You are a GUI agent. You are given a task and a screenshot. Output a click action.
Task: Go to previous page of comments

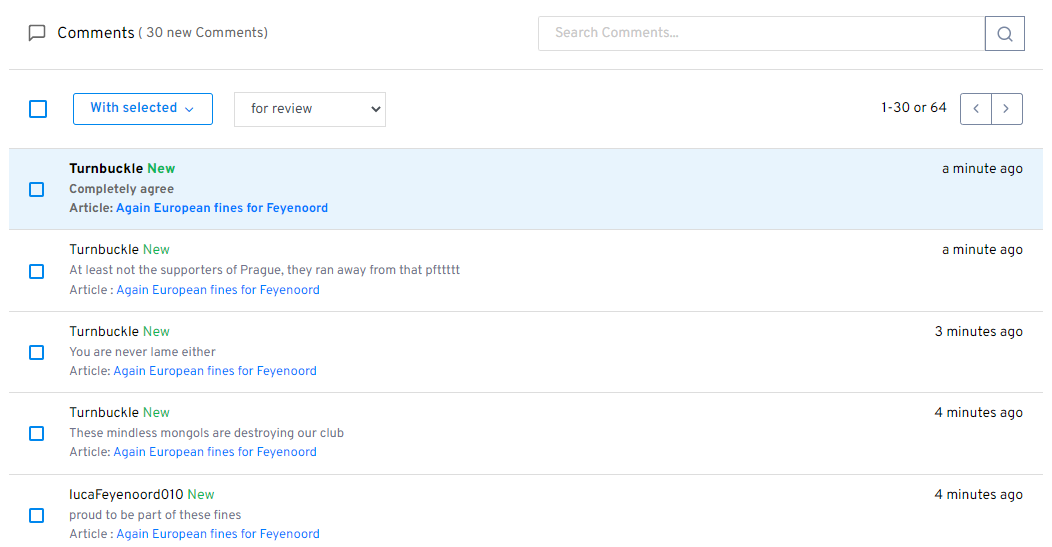point(976,109)
